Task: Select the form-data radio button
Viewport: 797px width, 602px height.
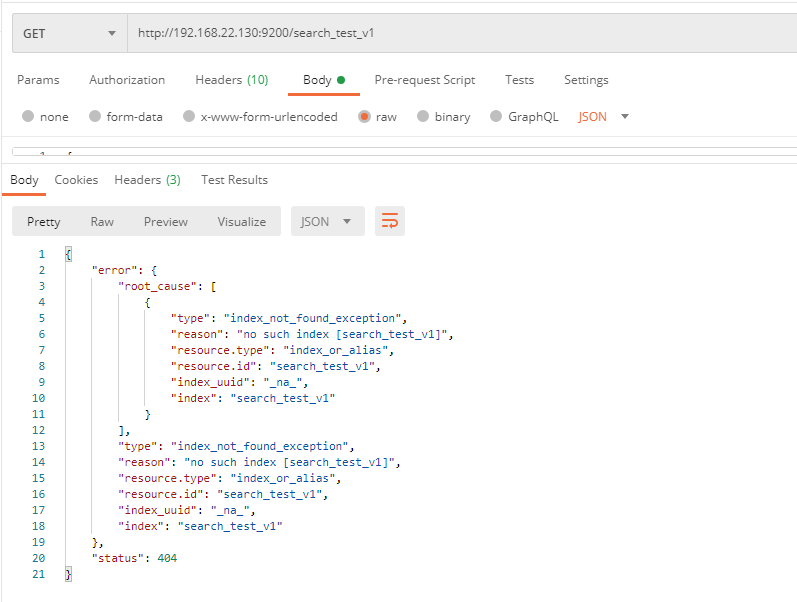Action: coord(95,116)
